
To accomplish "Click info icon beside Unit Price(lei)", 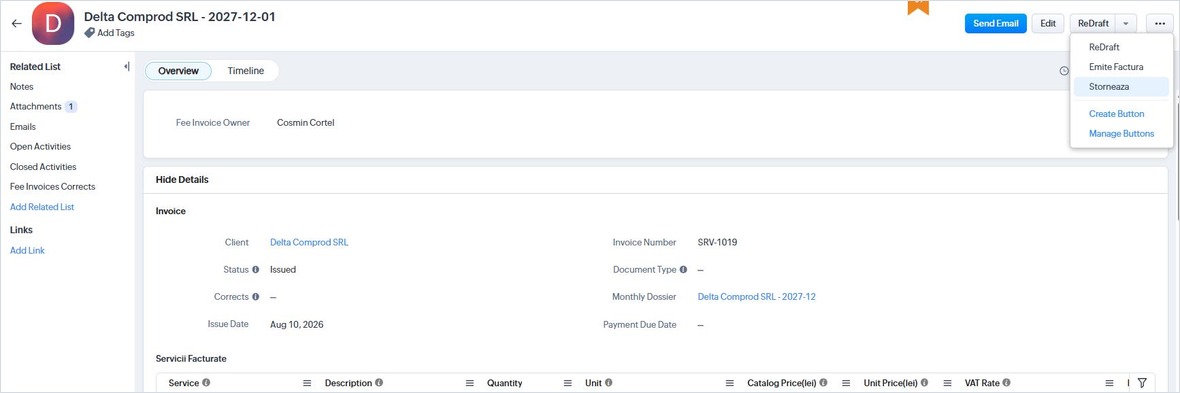I will 924,382.
